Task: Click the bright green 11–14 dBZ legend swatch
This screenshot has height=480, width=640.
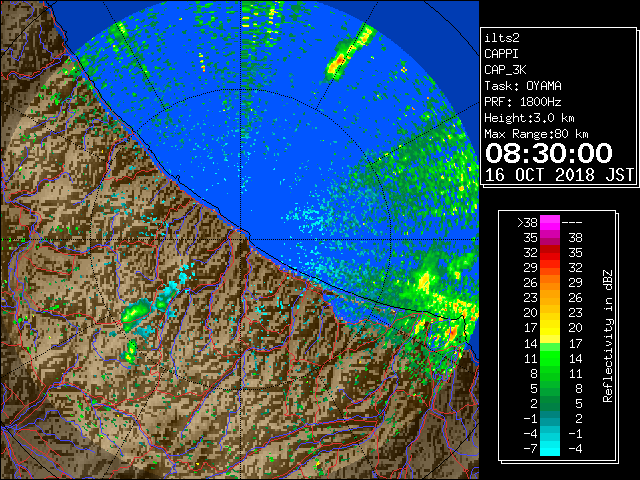Action: tap(550, 358)
